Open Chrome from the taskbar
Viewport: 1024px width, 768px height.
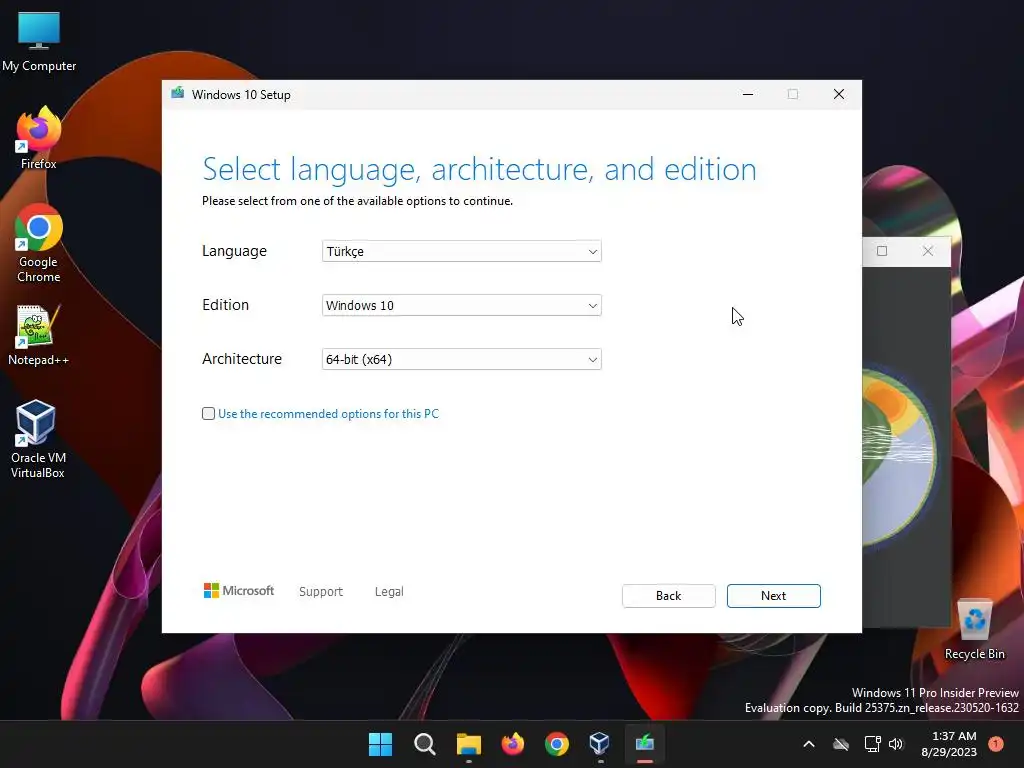pyautogui.click(x=556, y=744)
